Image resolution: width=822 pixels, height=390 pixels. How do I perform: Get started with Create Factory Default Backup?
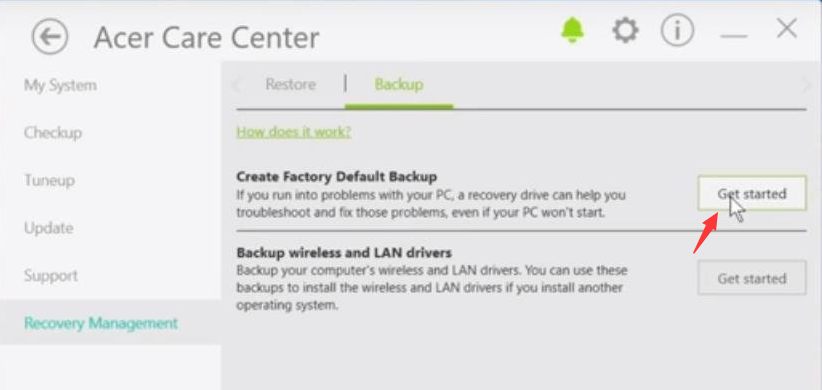pos(752,193)
